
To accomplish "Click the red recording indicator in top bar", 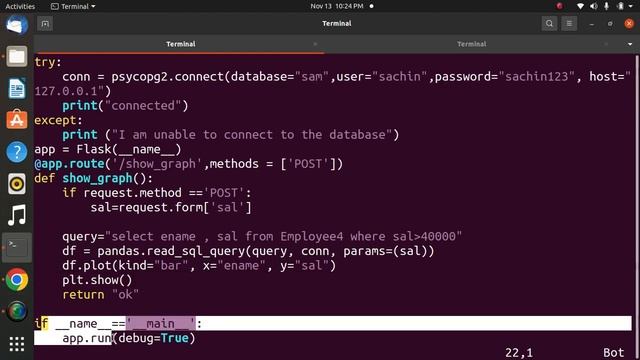I will click(560, 6).
